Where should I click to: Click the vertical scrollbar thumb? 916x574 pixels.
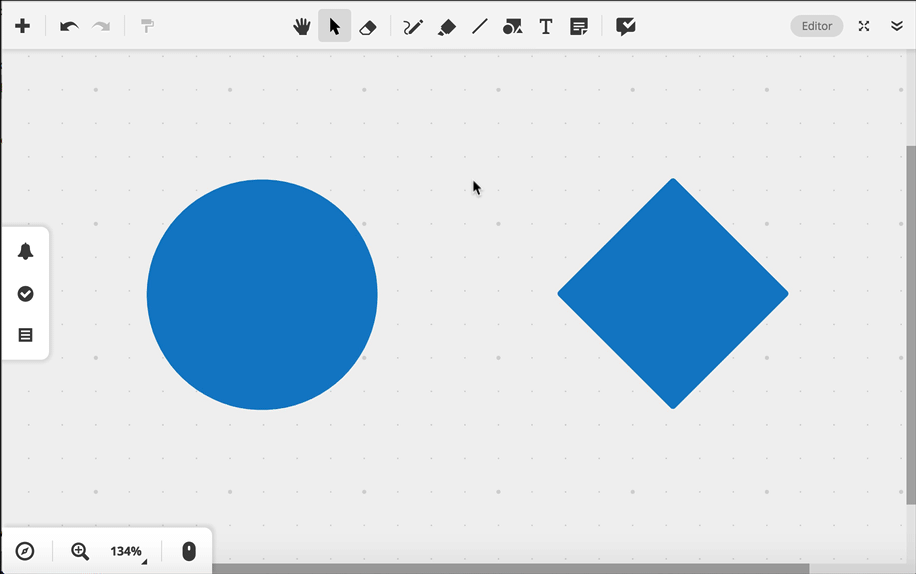[x=911, y=325]
